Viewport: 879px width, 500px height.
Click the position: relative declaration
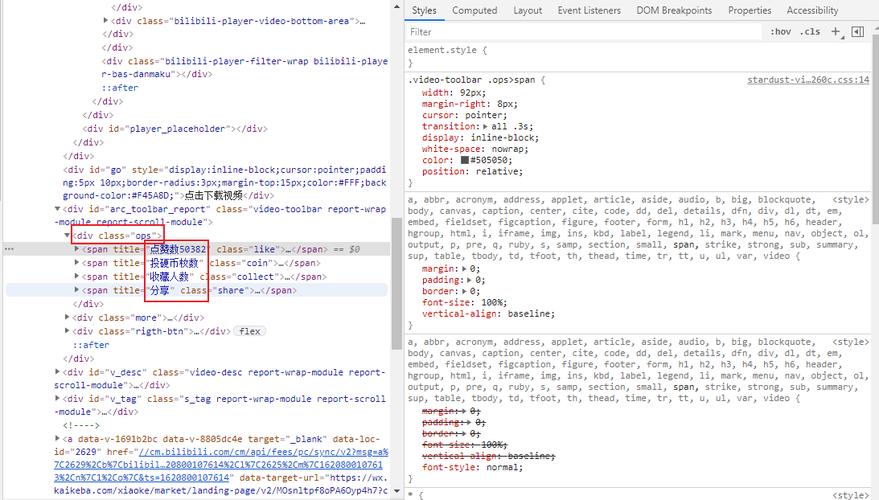(x=472, y=172)
